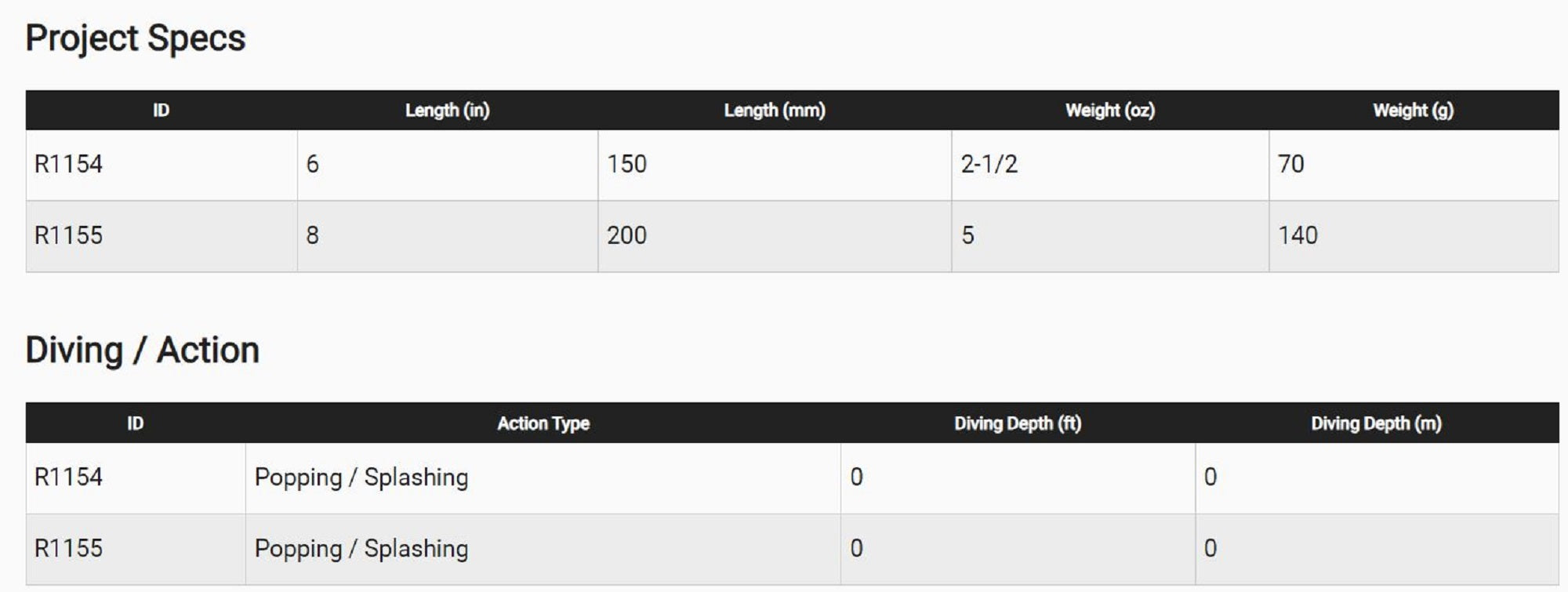Click the Length (mm) column header
Viewport: 1568px width, 592px height.
click(774, 111)
